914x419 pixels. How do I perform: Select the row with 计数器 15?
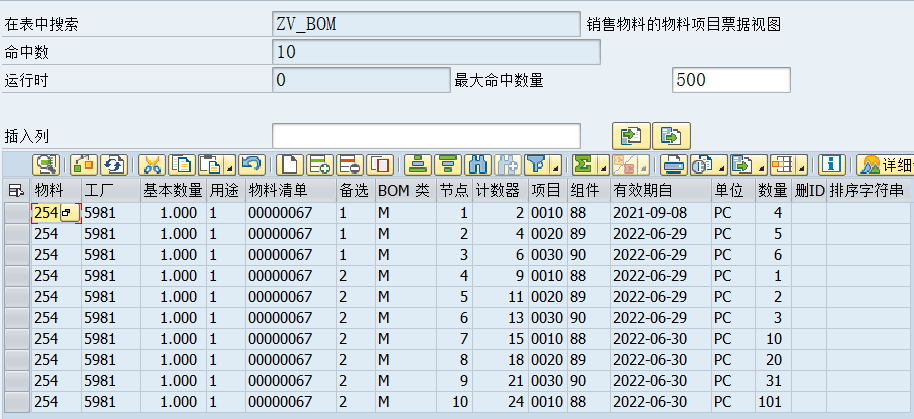pyautogui.click(x=17, y=339)
